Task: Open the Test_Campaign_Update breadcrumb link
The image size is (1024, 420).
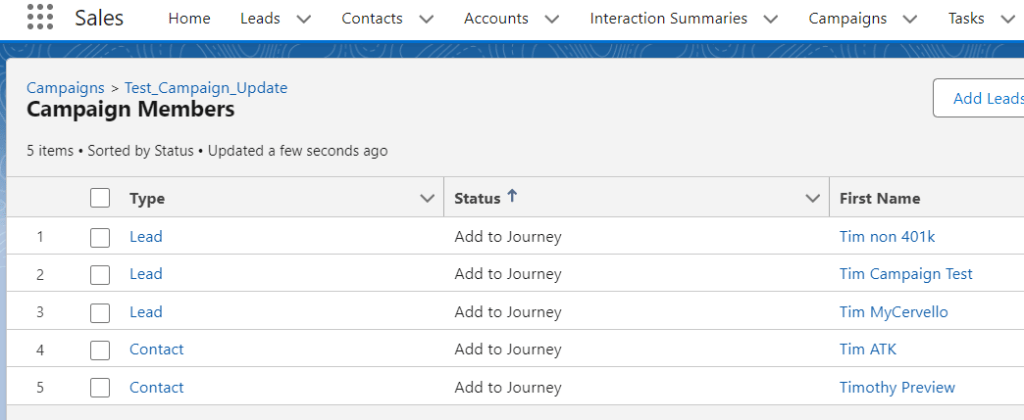Action: coord(205,88)
